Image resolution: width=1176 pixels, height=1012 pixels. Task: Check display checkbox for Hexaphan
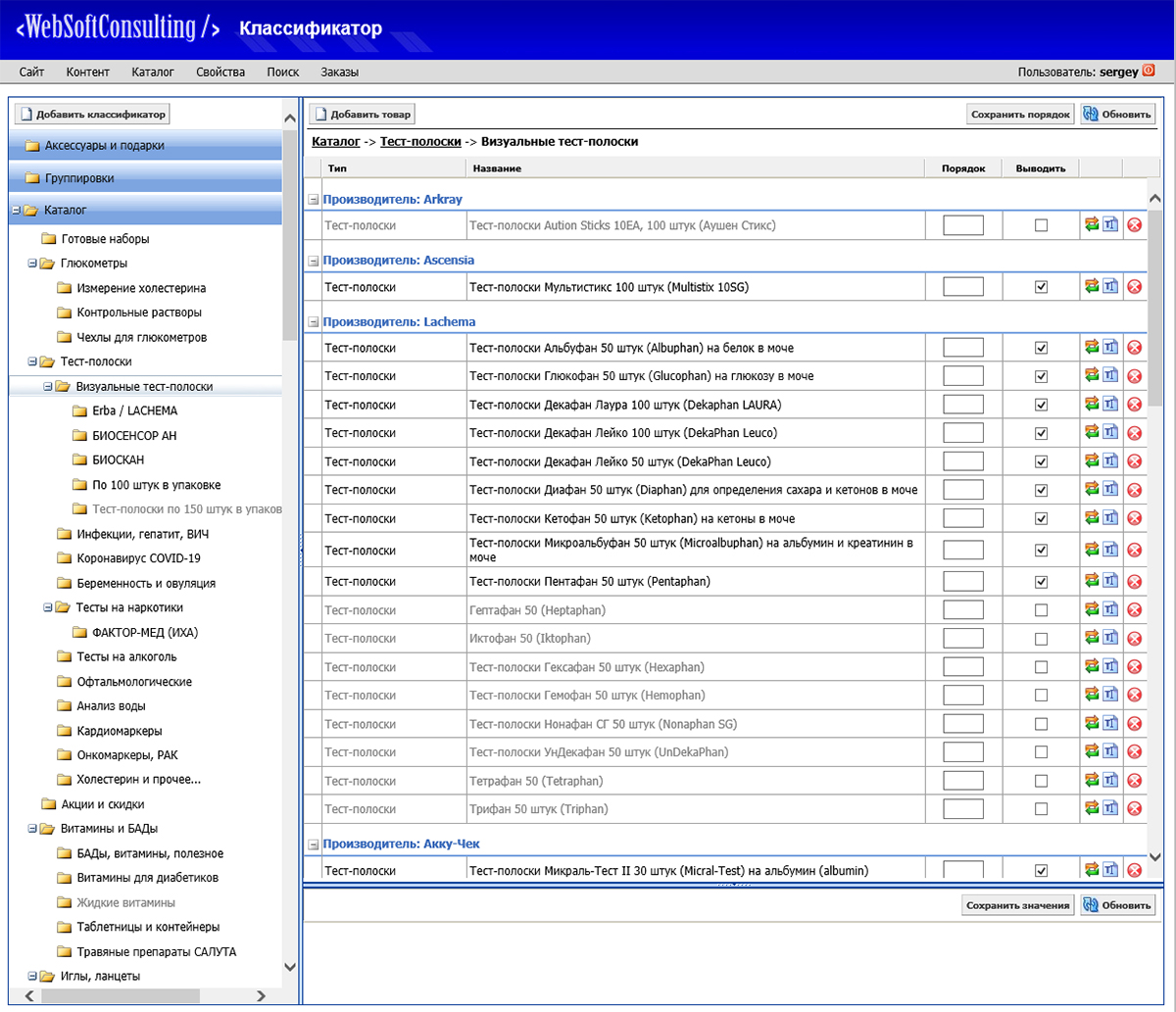[x=1041, y=666]
